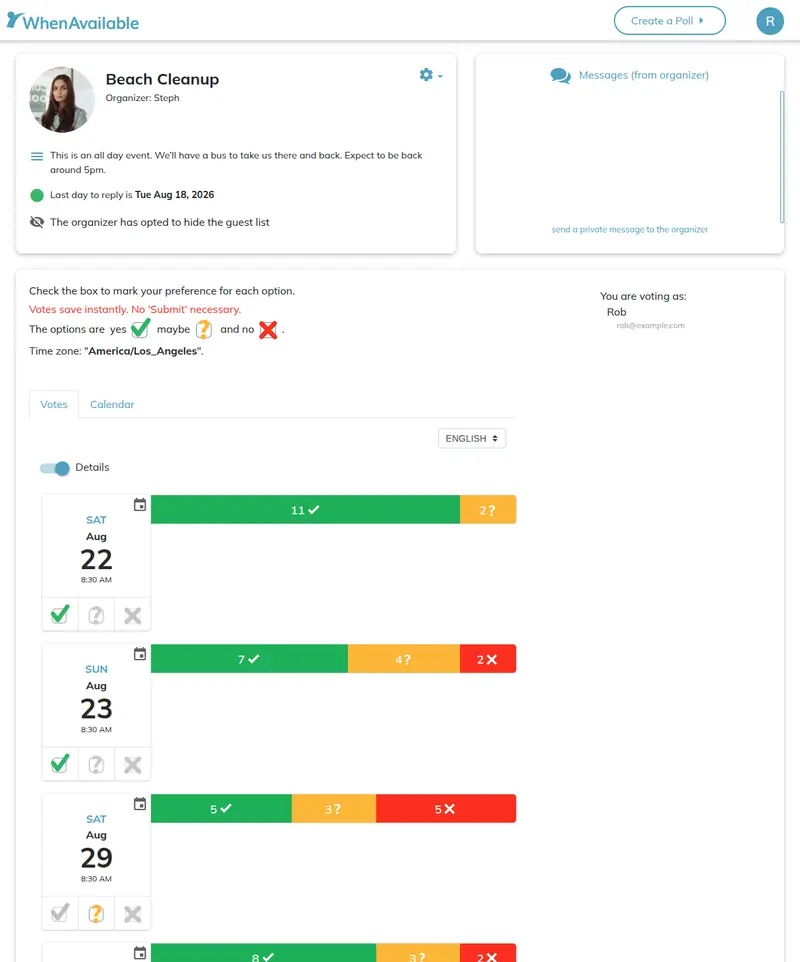Click the date number 23
Image resolution: width=800 pixels, height=962 pixels.
coord(96,709)
